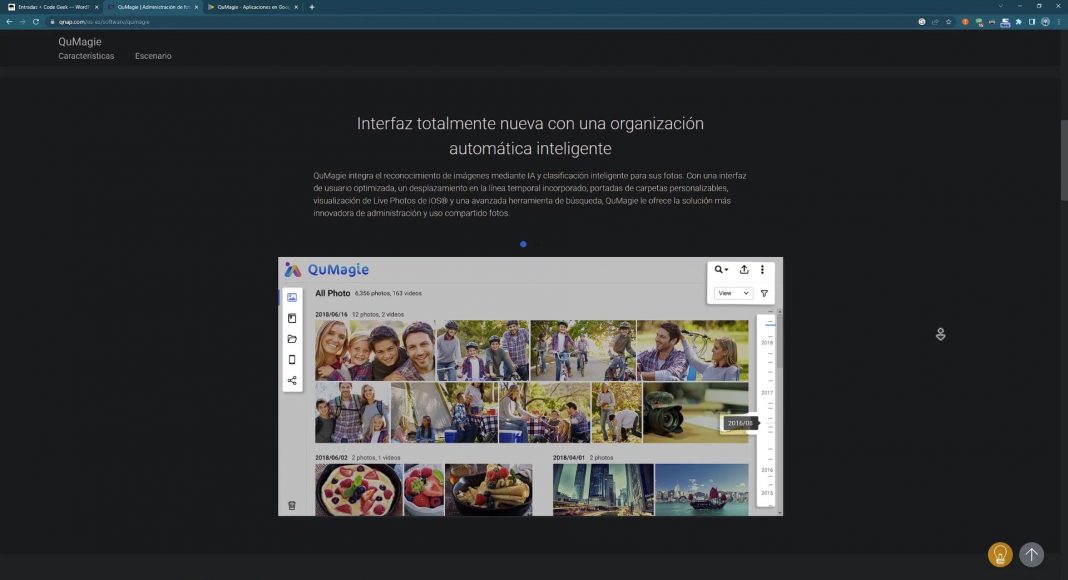The height and width of the screenshot is (580, 1068).
Task: Click the 2016/08 timeline marker
Action: pyautogui.click(x=740, y=423)
